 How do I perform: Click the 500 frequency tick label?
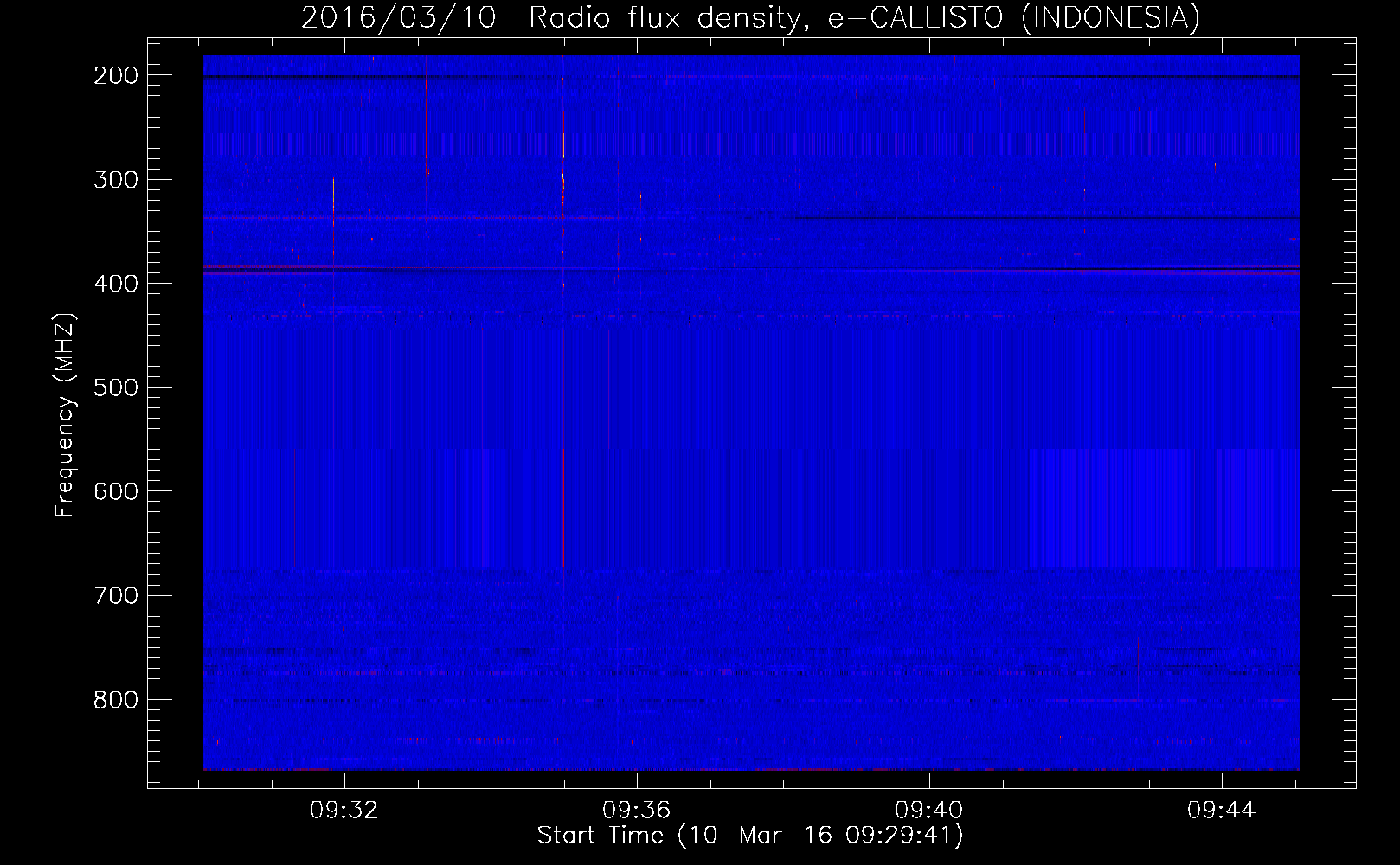[116, 388]
